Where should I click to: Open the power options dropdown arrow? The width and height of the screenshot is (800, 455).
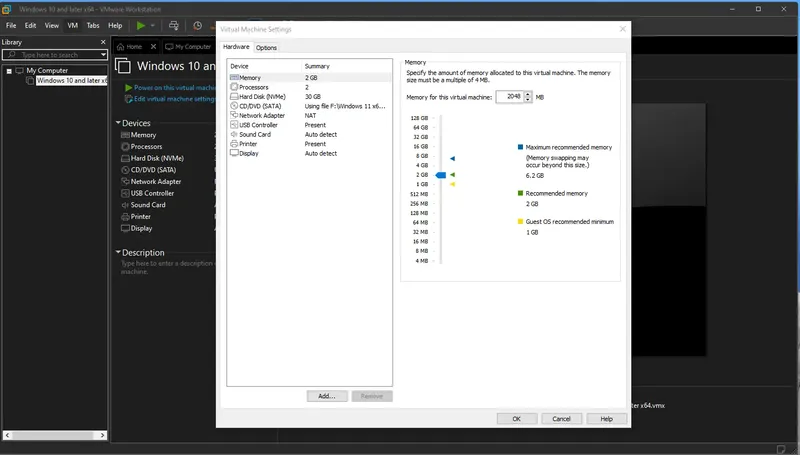tap(152, 26)
